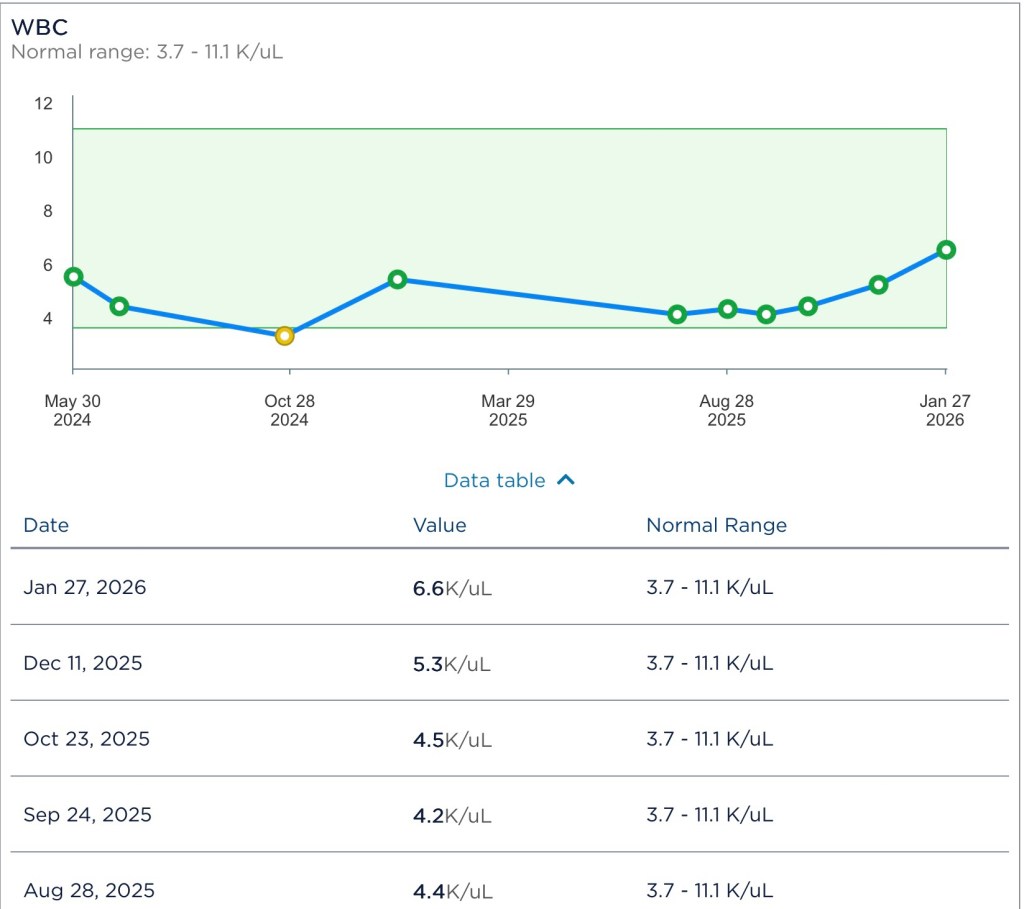
Task: Click the last chart point at Jan 27, 2026
Action: pyautogui.click(x=945, y=250)
